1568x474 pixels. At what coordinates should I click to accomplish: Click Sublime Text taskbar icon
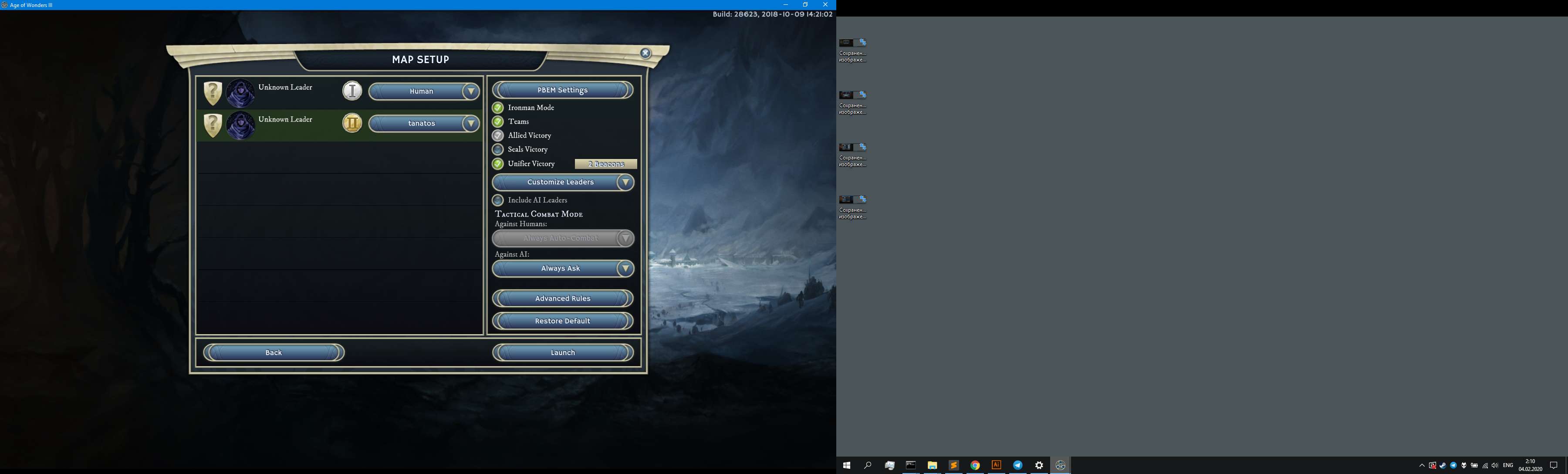click(x=954, y=465)
